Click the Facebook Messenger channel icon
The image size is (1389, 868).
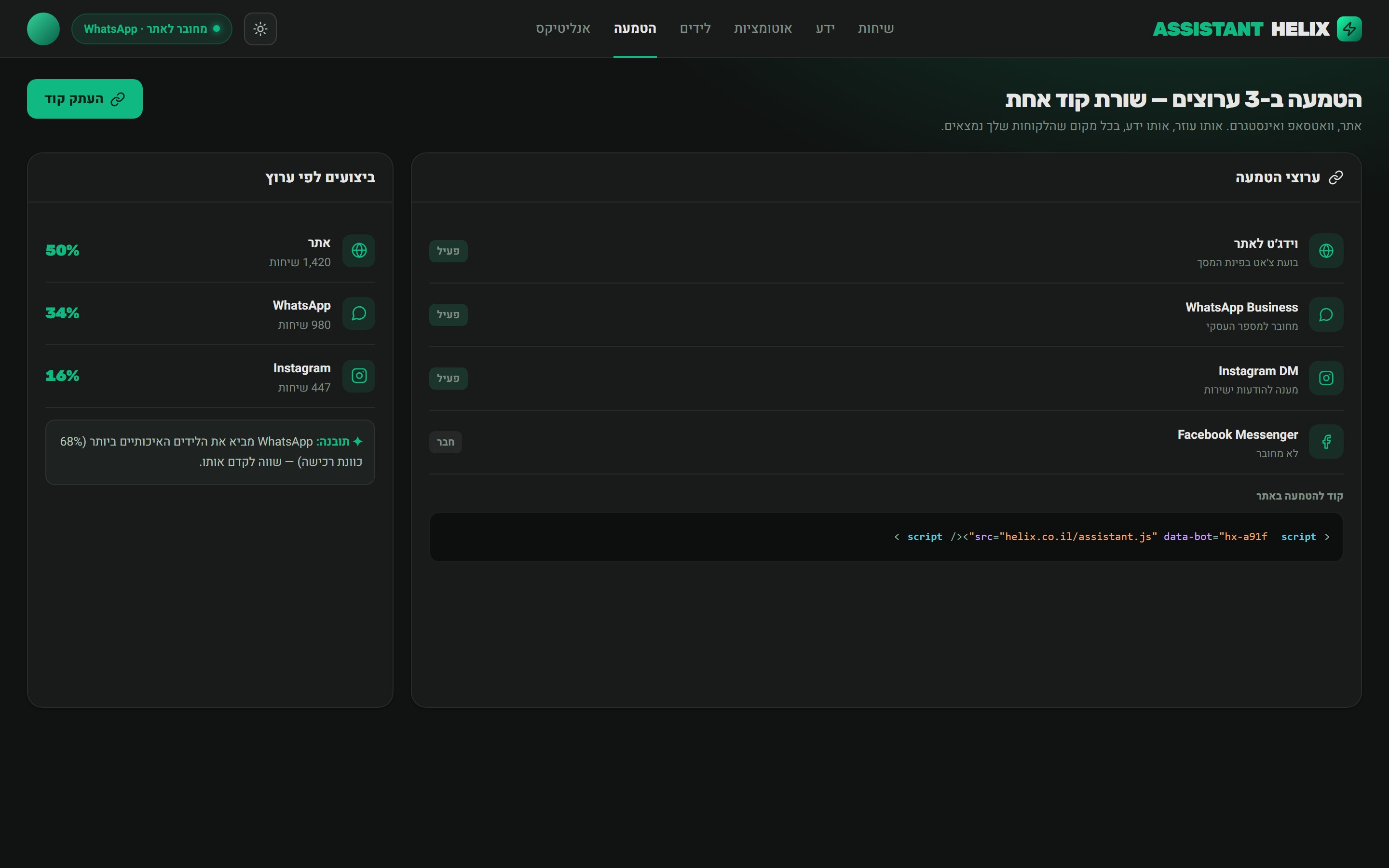(x=1326, y=442)
